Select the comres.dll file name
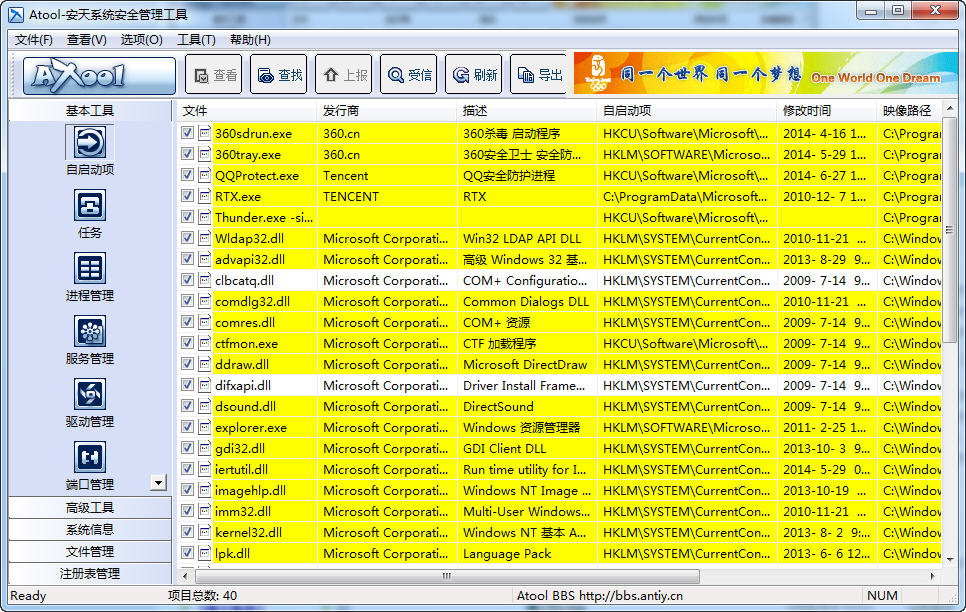This screenshot has height=612, width=966. 245,322
